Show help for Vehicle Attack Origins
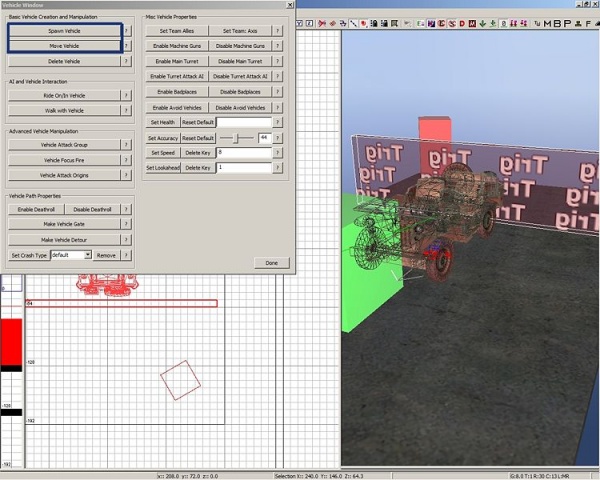The width and height of the screenshot is (600, 480). pos(127,175)
